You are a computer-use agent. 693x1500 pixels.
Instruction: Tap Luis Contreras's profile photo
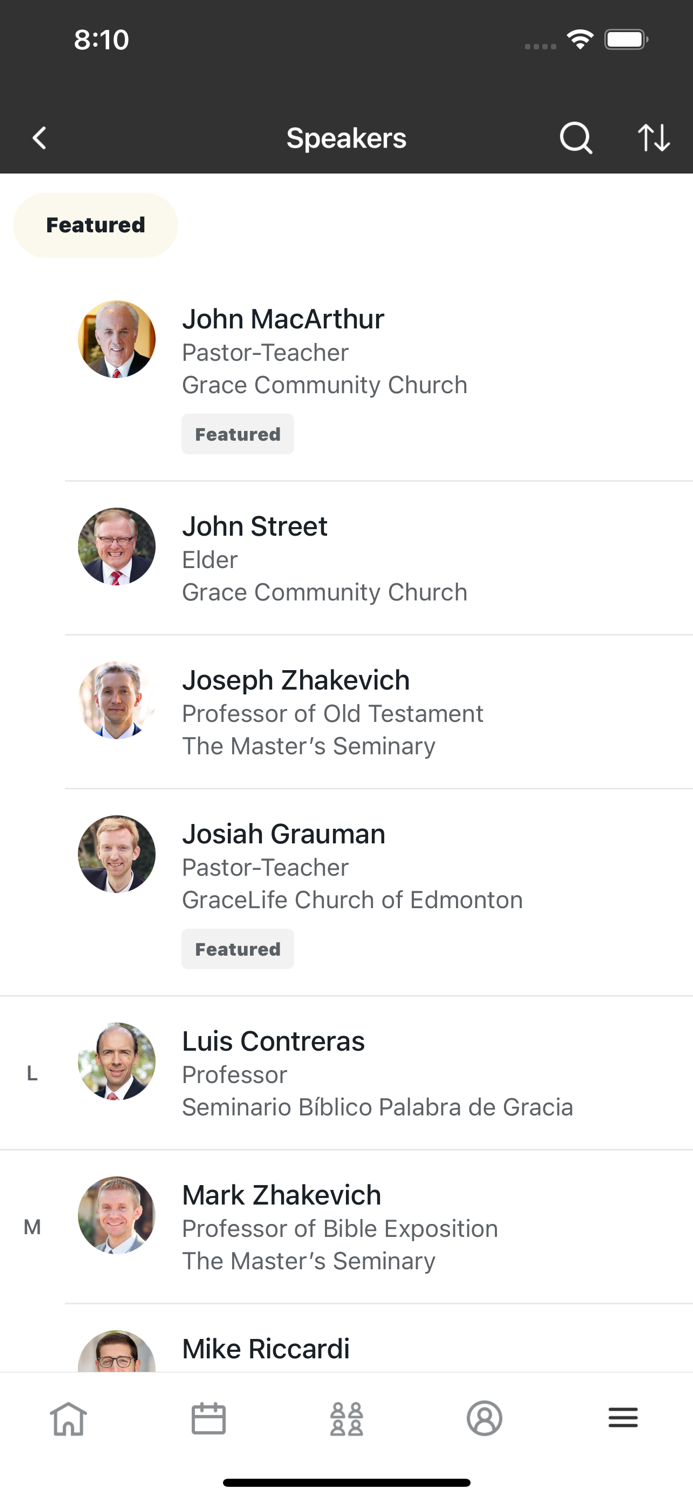tap(117, 1061)
